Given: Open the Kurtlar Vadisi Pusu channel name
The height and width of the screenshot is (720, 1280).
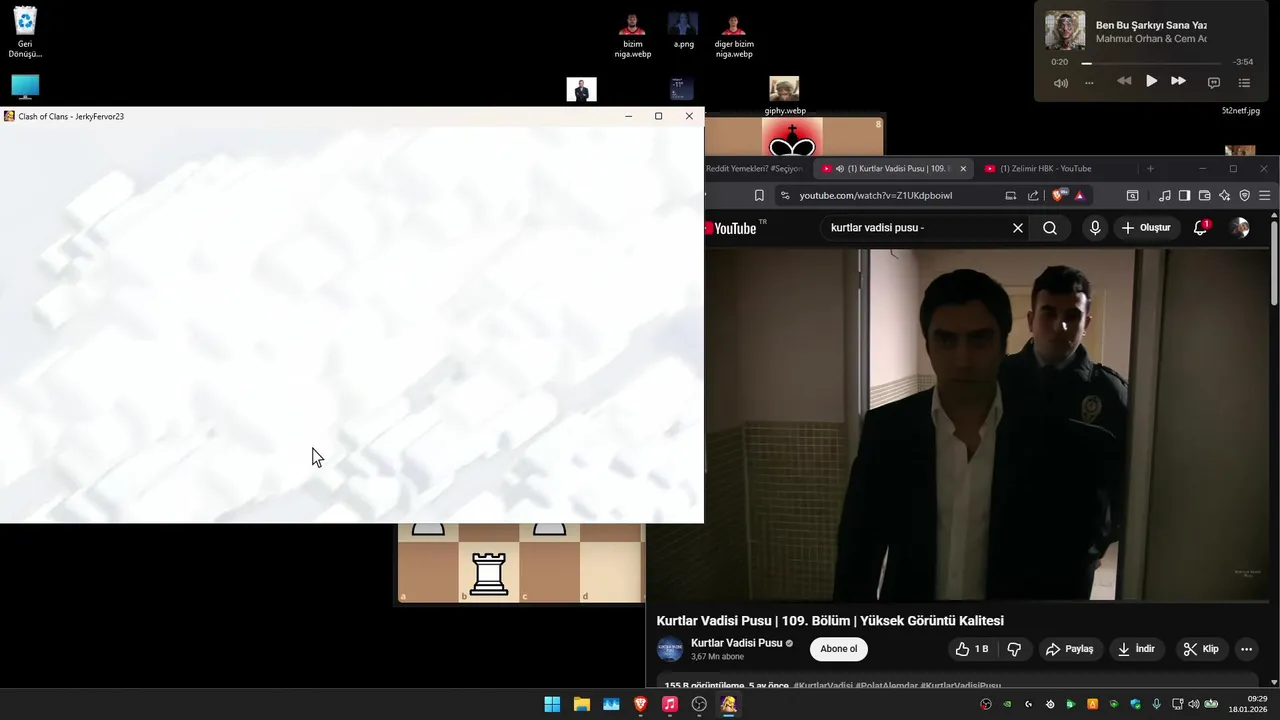Looking at the screenshot, I should [737, 643].
